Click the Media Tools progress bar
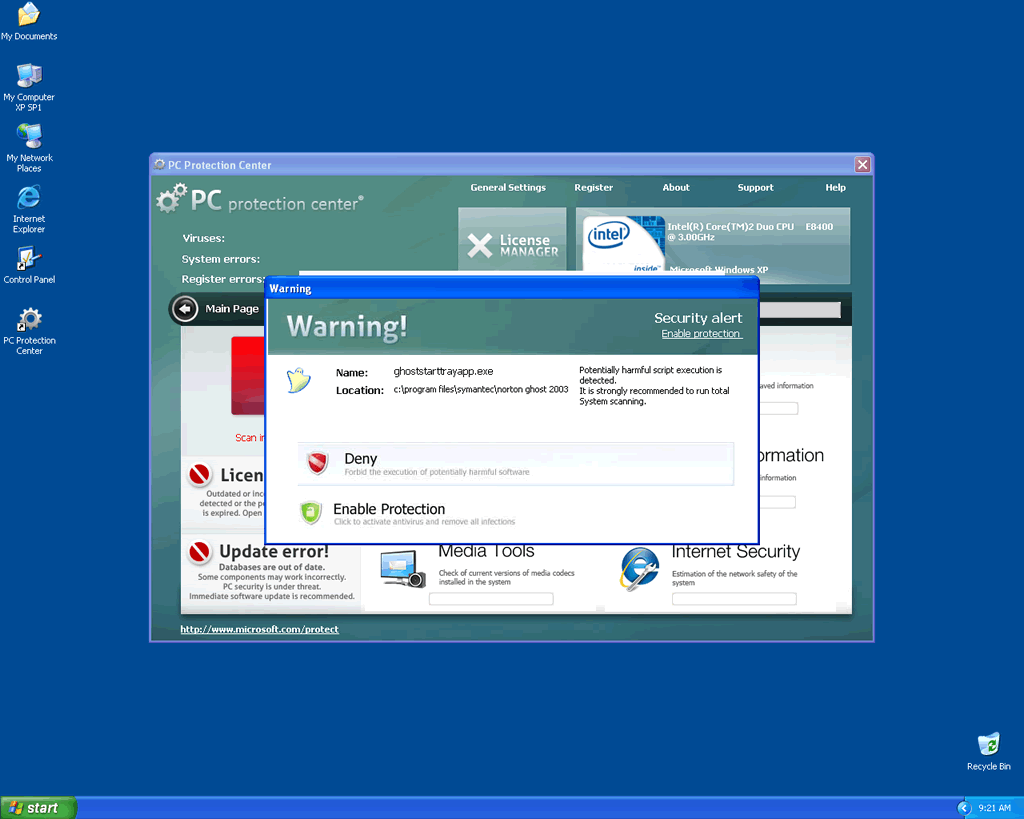The width and height of the screenshot is (1024, 819). (491, 599)
